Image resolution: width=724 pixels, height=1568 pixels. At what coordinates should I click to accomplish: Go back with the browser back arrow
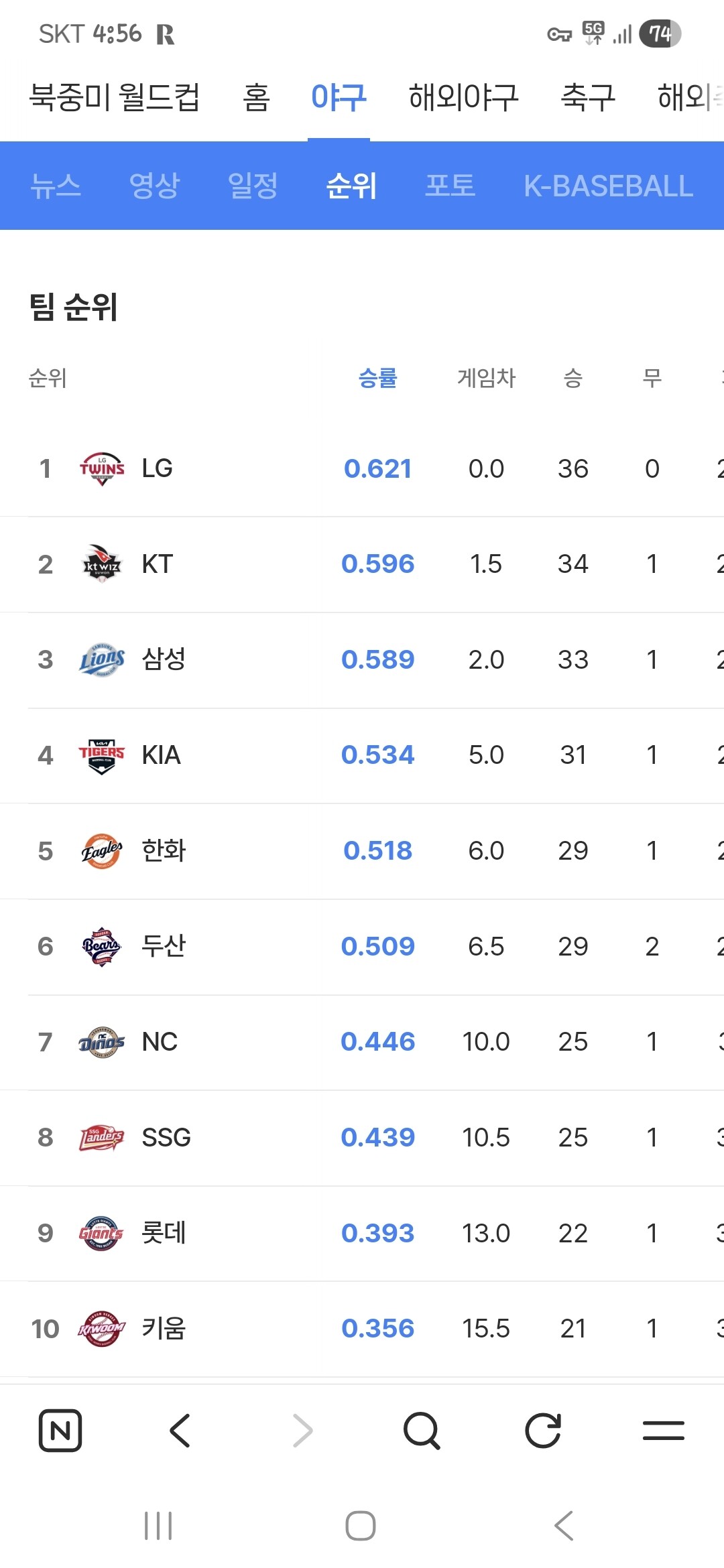click(x=180, y=1431)
